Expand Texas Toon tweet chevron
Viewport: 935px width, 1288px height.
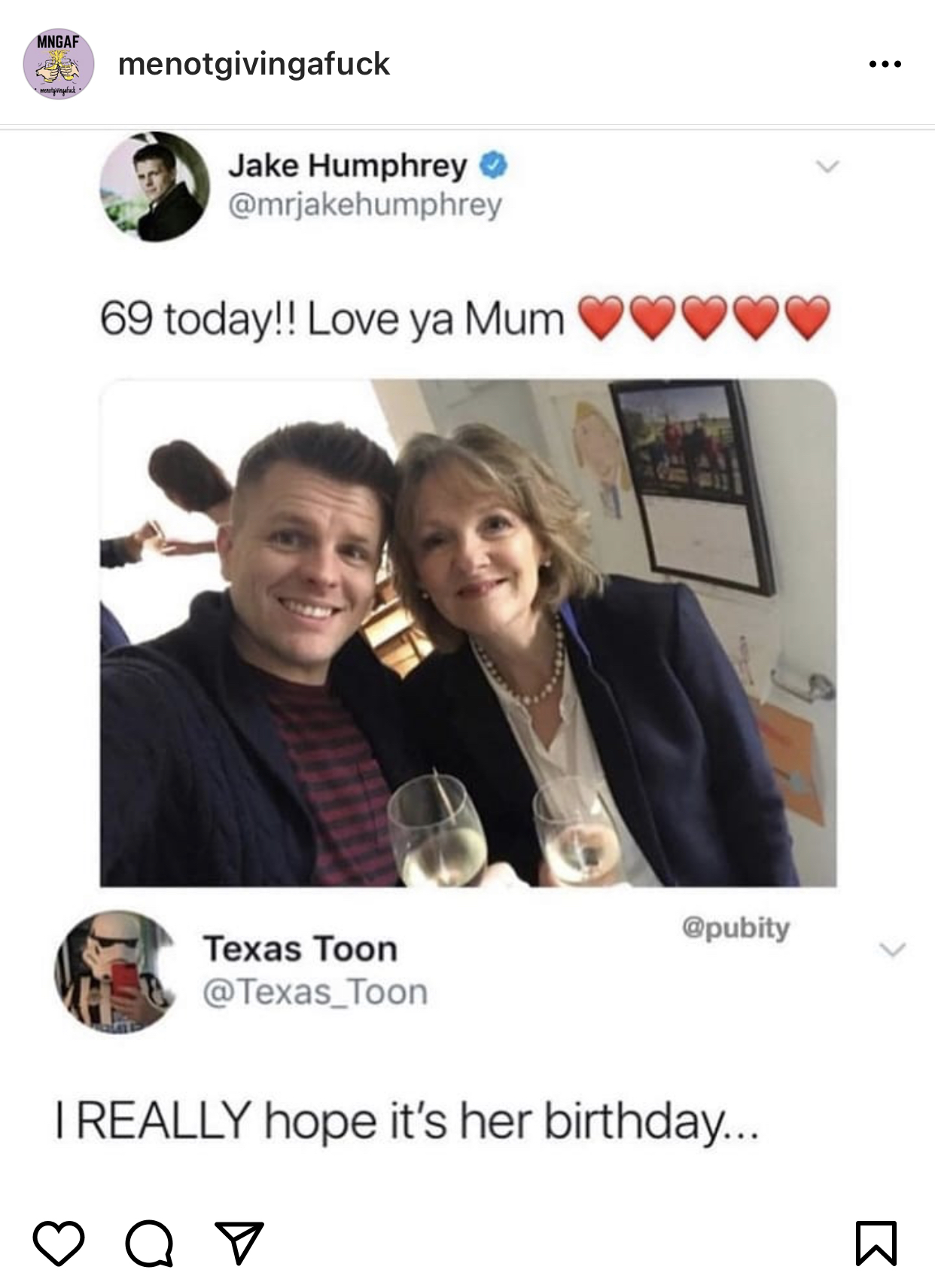892,949
